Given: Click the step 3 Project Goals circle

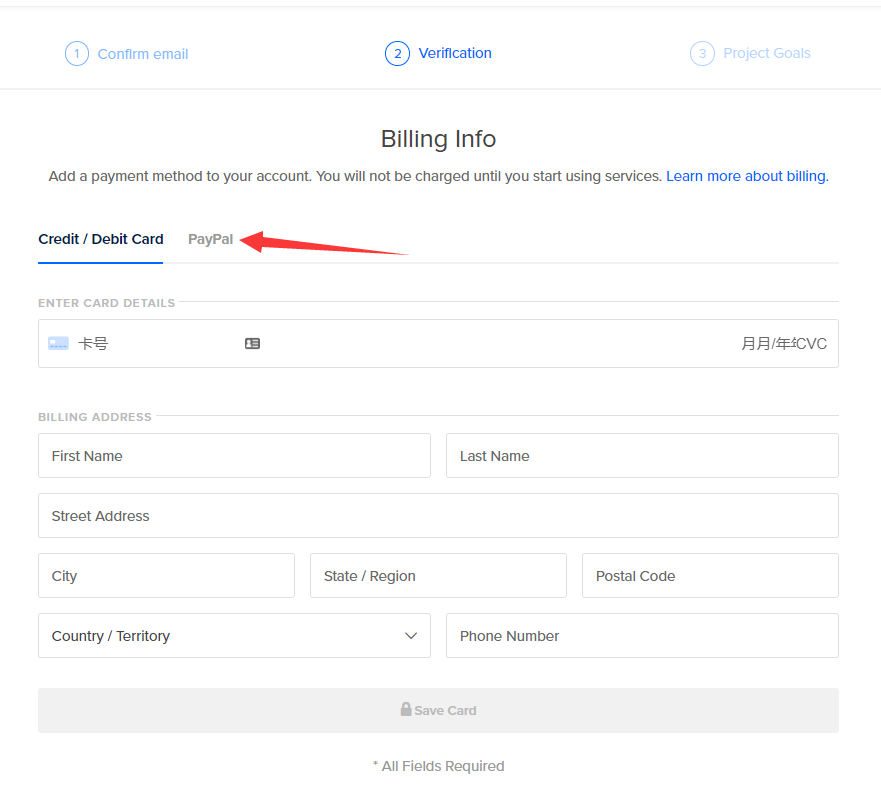Looking at the screenshot, I should pos(702,54).
